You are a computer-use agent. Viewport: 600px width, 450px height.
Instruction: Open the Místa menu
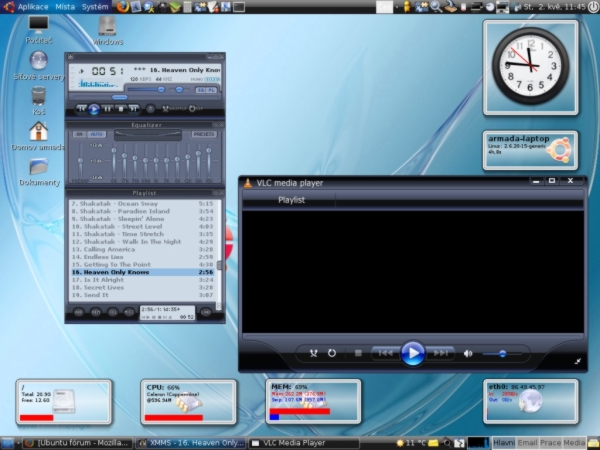coord(65,7)
